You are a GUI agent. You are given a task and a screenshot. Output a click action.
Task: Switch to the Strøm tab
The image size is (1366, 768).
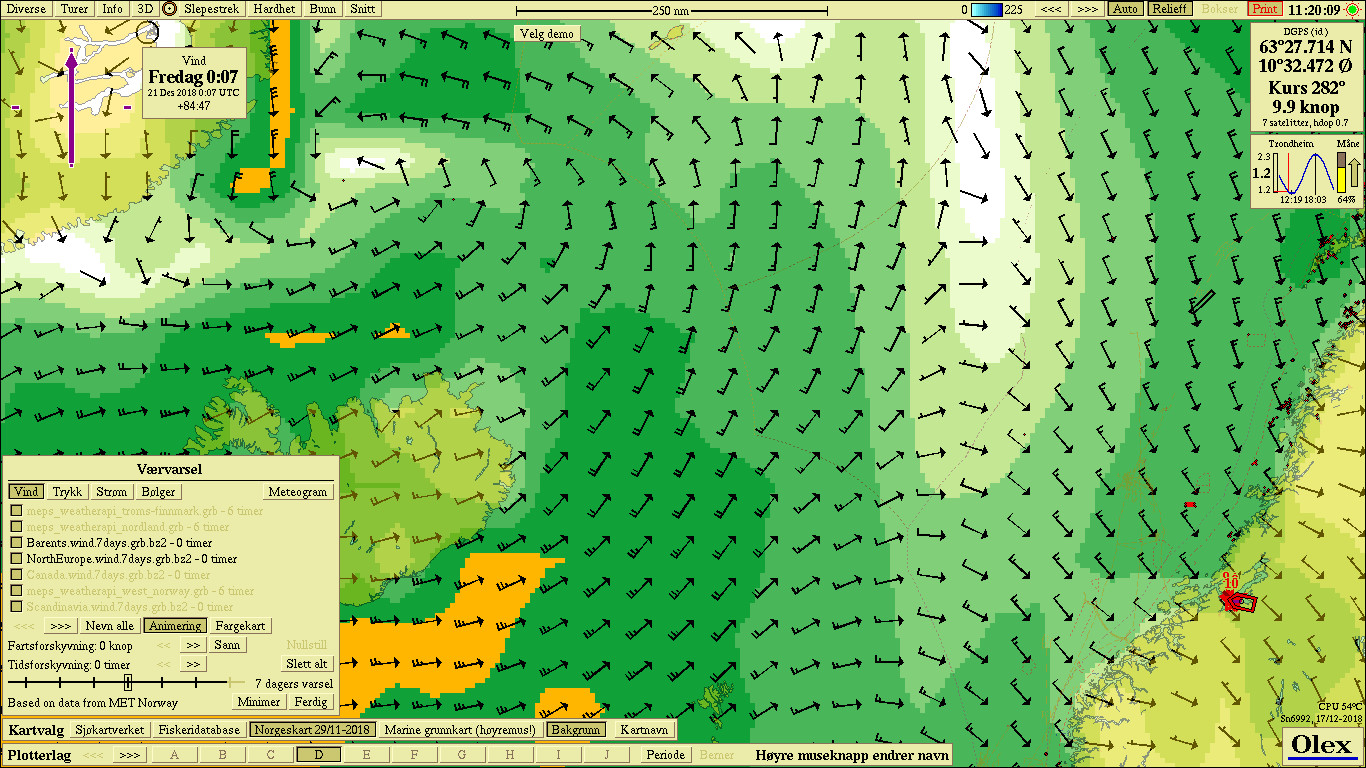111,492
